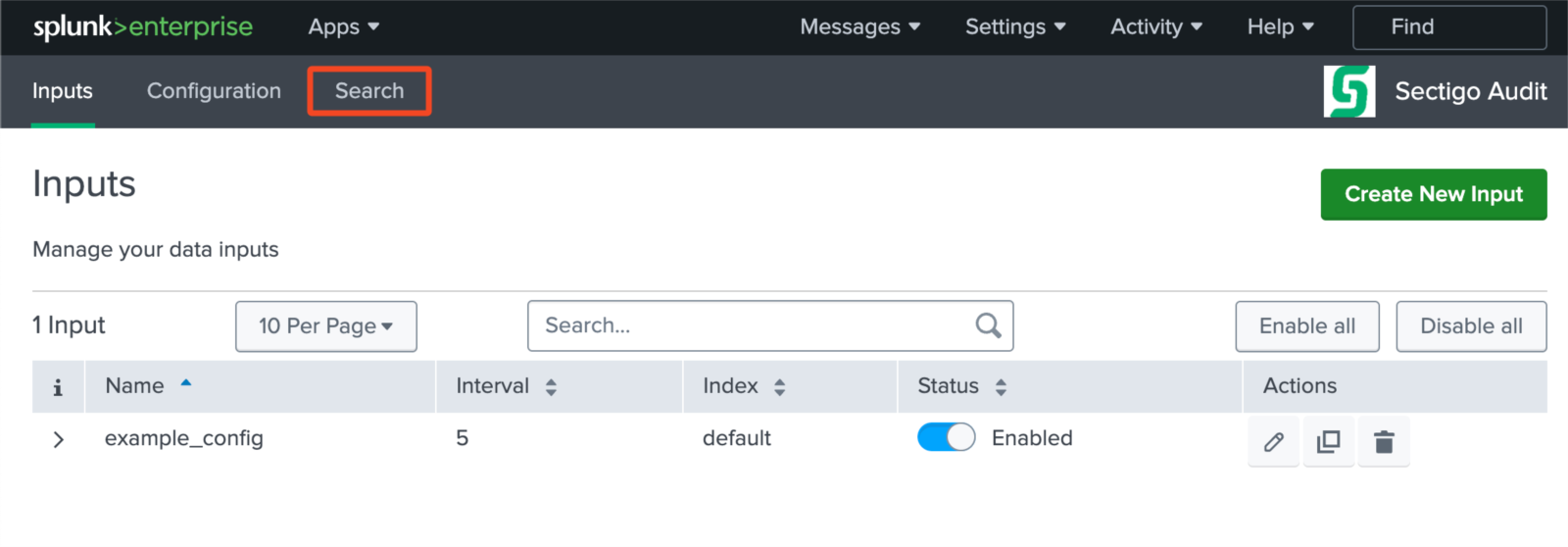Screen dimensions: 1568x547
Task: Sort the table by Name column arrow
Action: pos(185,384)
